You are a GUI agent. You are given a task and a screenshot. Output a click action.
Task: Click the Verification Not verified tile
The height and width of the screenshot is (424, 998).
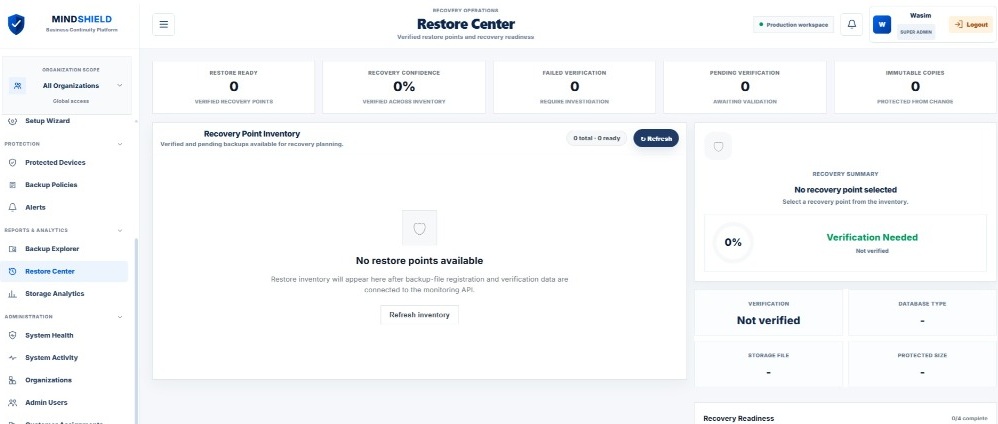click(768, 313)
